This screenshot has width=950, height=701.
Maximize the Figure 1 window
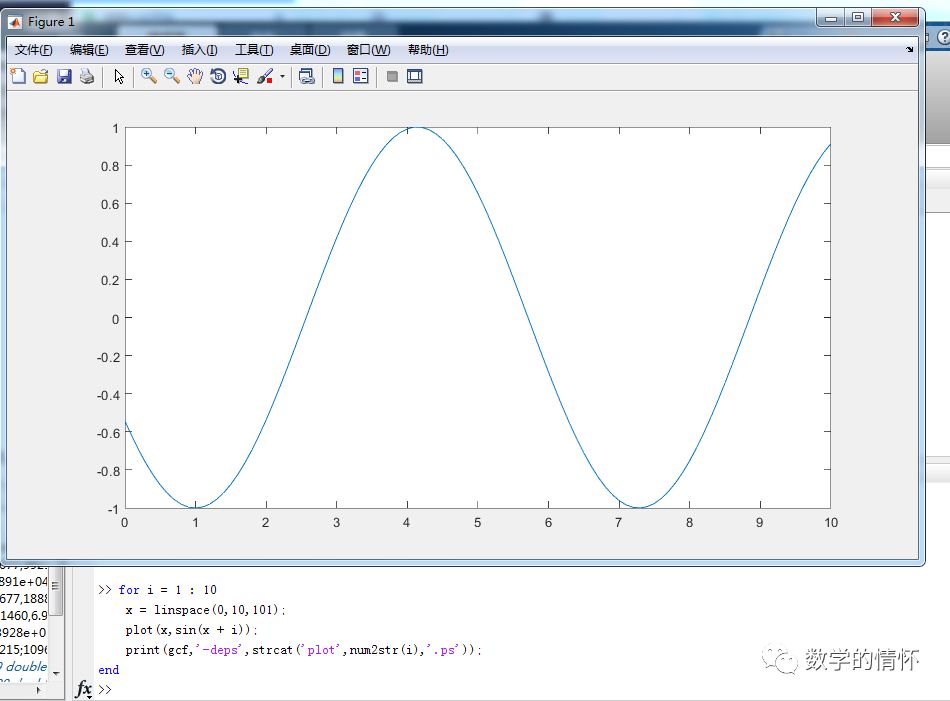point(858,18)
